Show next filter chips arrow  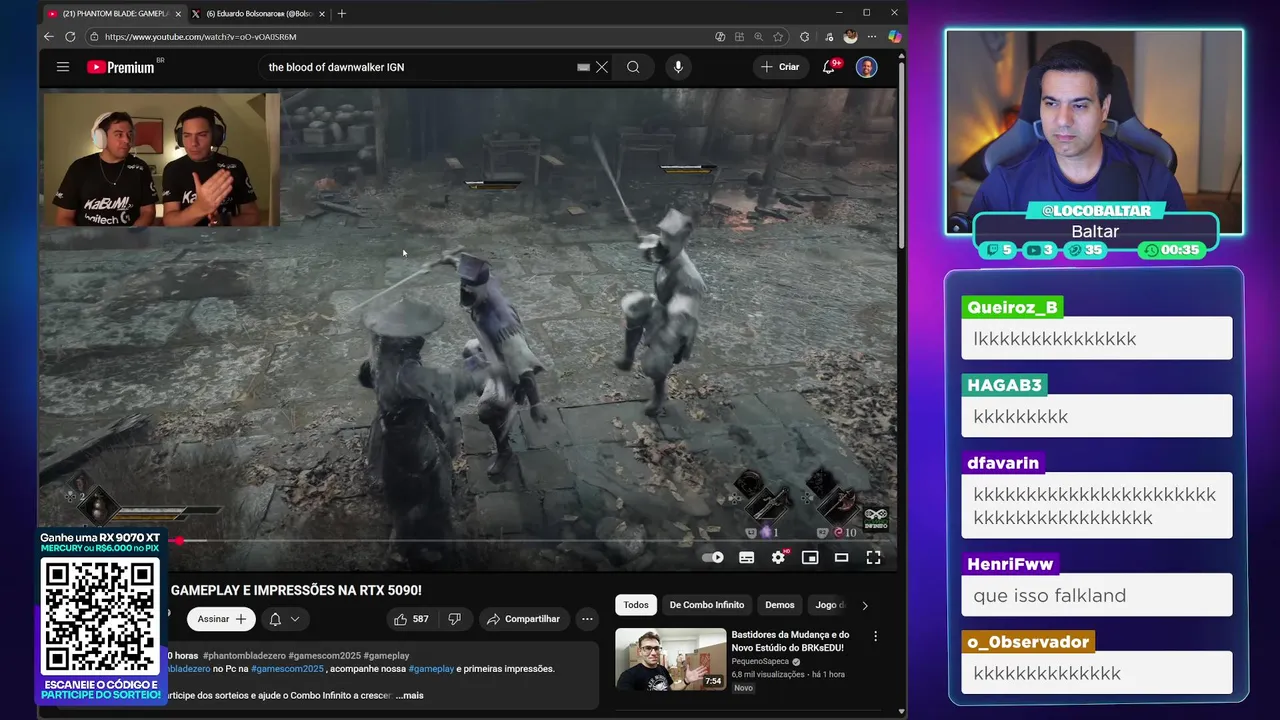tap(865, 605)
